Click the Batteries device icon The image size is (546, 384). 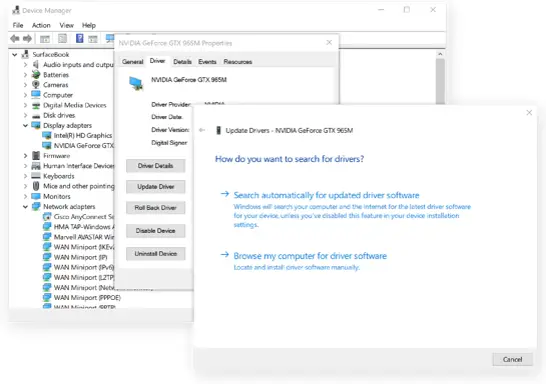coord(36,75)
